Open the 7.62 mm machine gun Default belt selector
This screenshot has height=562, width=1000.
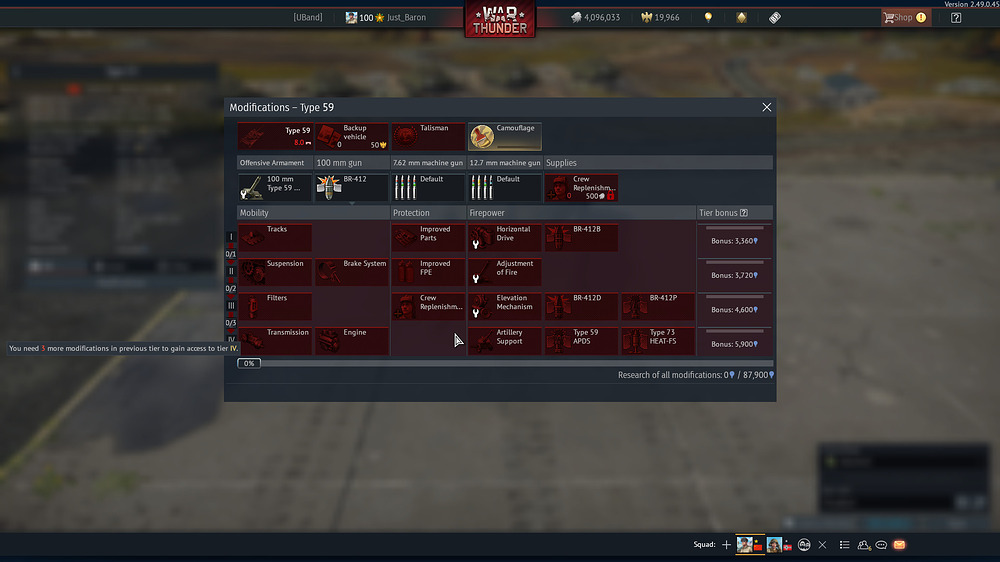(x=428, y=188)
